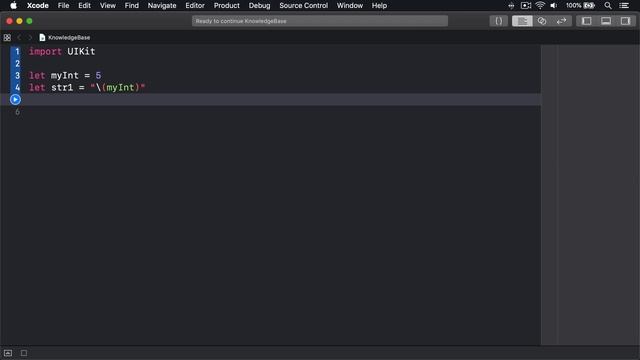This screenshot has height=360, width=640.
Task: Open the related items grid menu
Action: point(7,38)
